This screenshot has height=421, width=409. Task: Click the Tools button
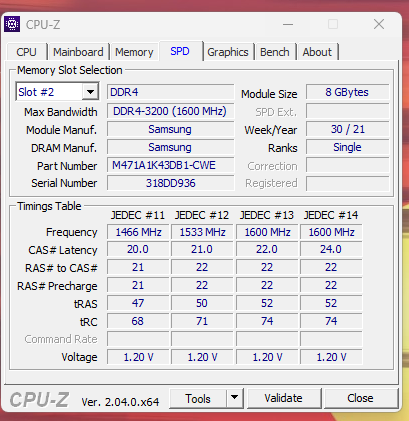point(198,398)
